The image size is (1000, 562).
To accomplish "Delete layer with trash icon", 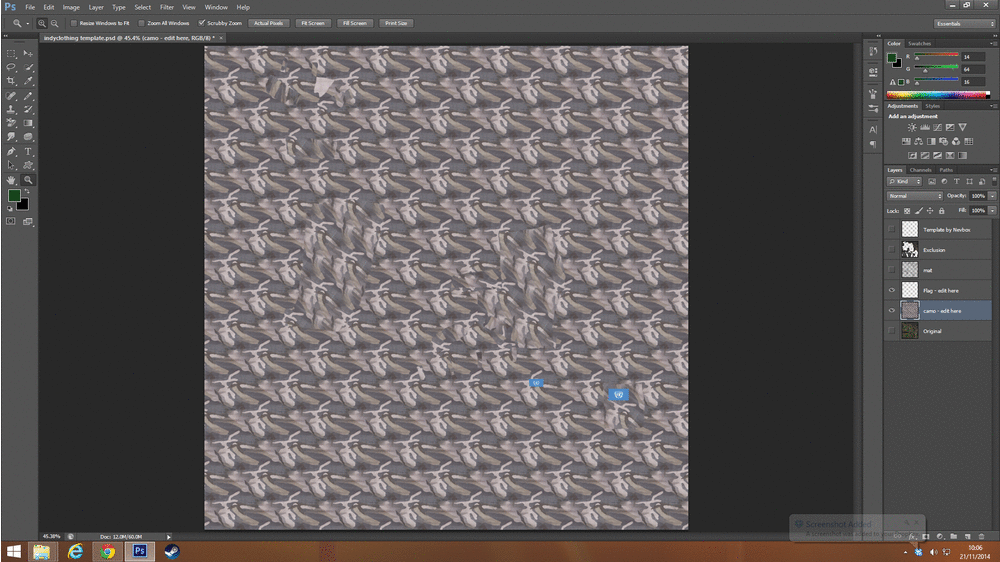I will pos(981,536).
